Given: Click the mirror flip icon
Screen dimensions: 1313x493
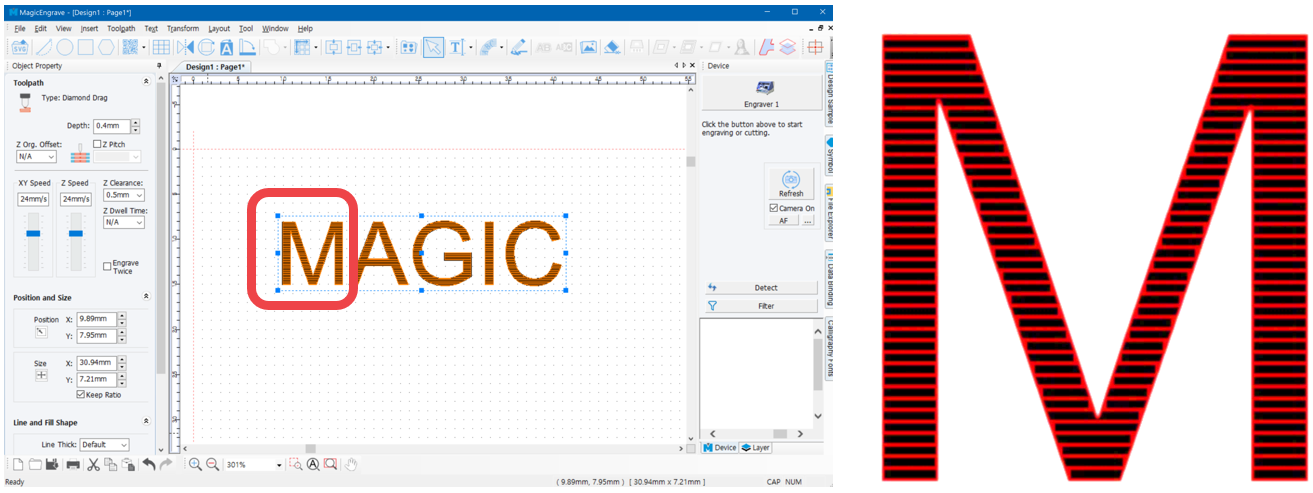Looking at the screenshot, I should point(186,47).
